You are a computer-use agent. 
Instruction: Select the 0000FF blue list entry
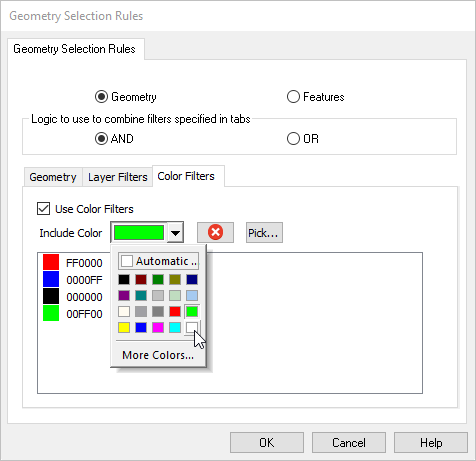[73, 280]
